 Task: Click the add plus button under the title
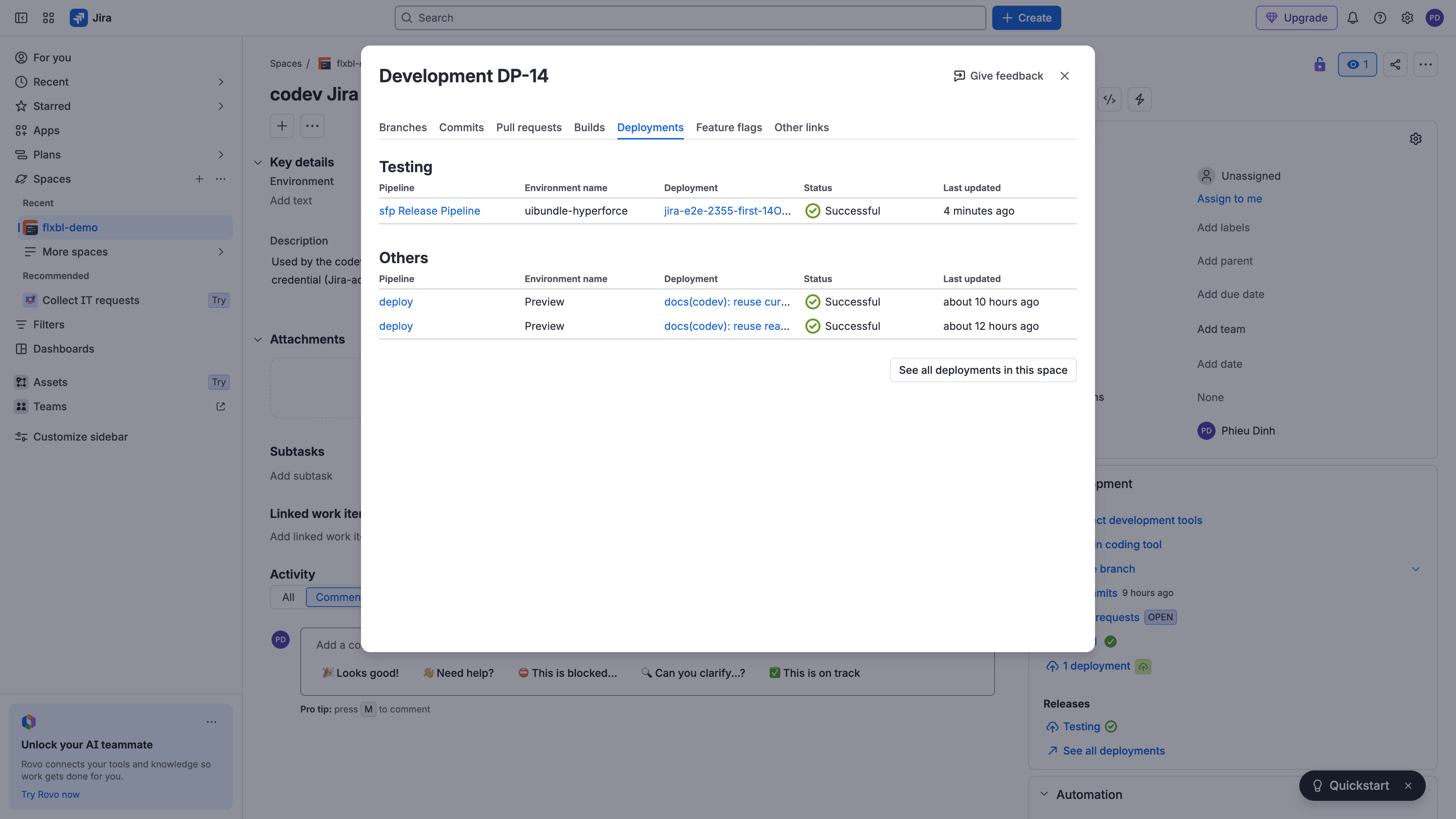tap(282, 126)
